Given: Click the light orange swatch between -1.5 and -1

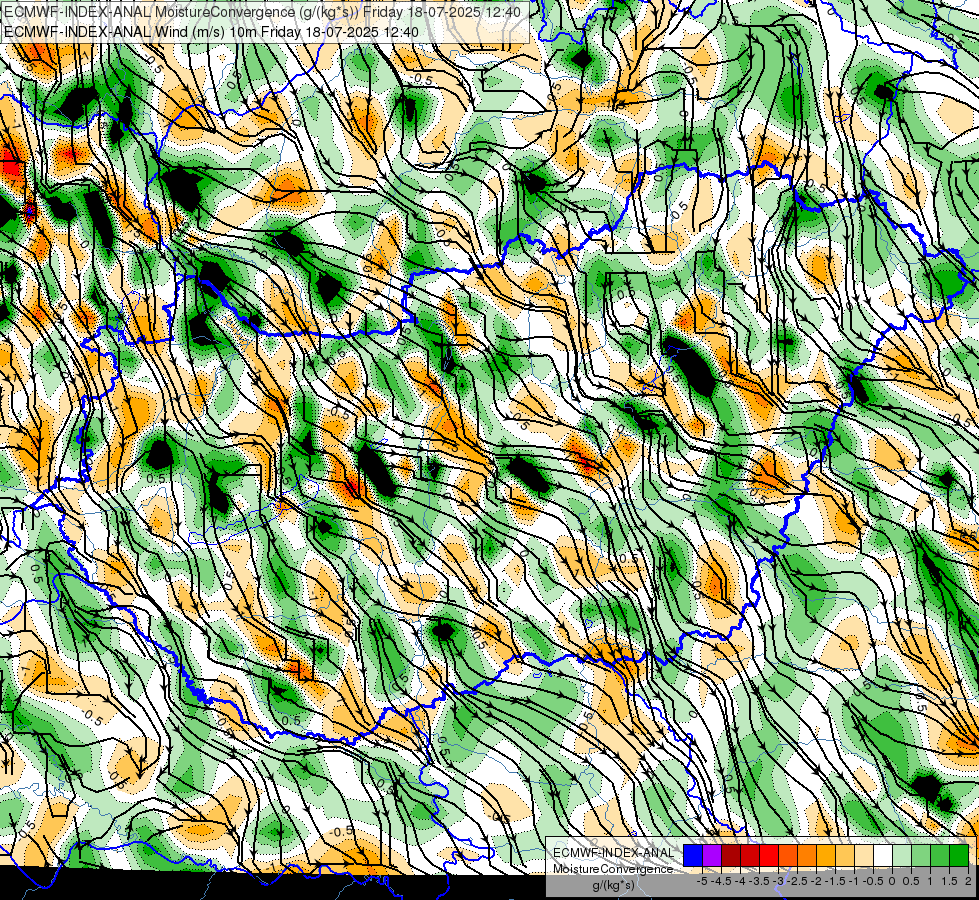Looking at the screenshot, I should 845,855.
